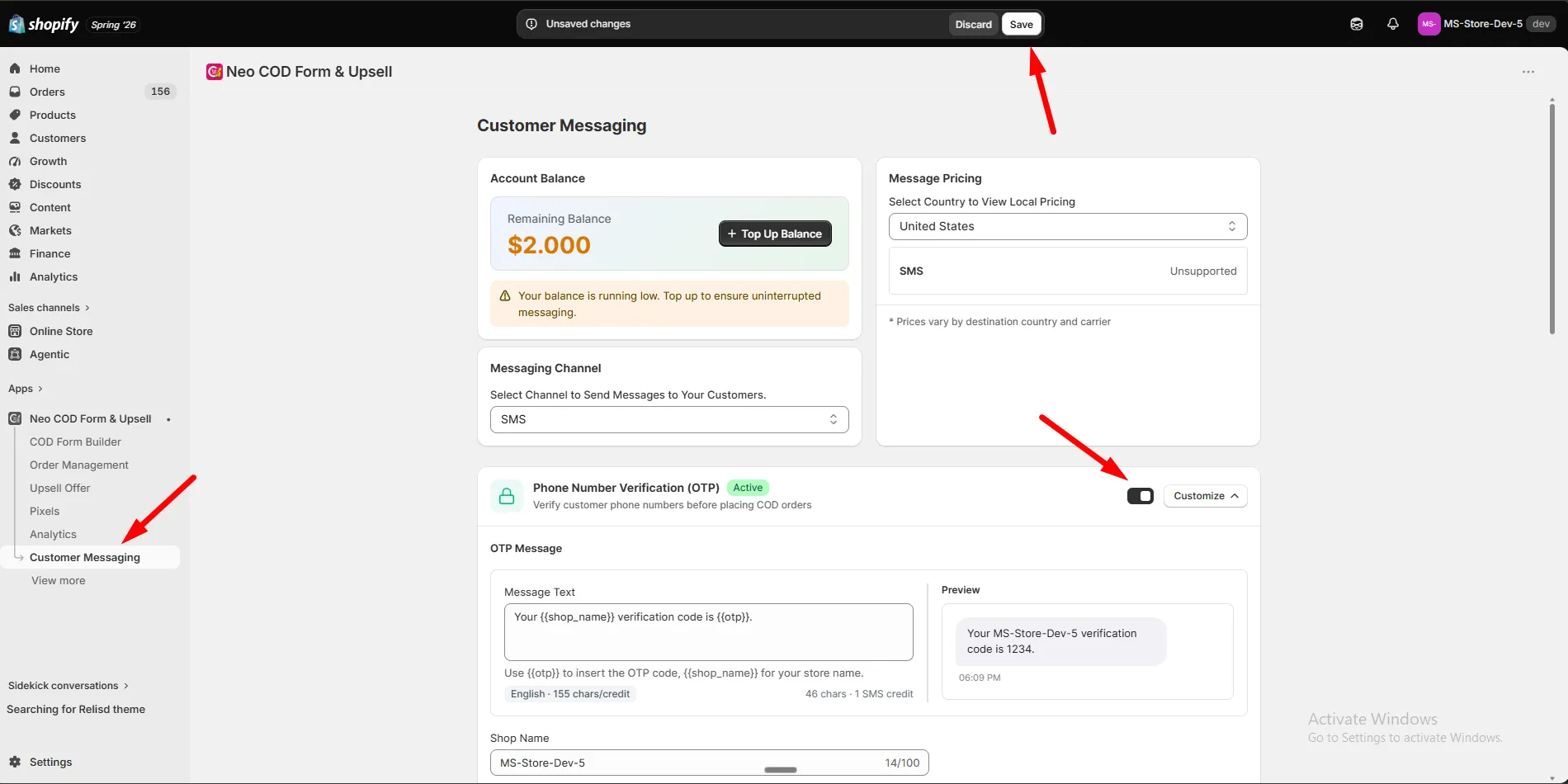Click the Markets globe icon
The image size is (1568, 784).
(15, 230)
